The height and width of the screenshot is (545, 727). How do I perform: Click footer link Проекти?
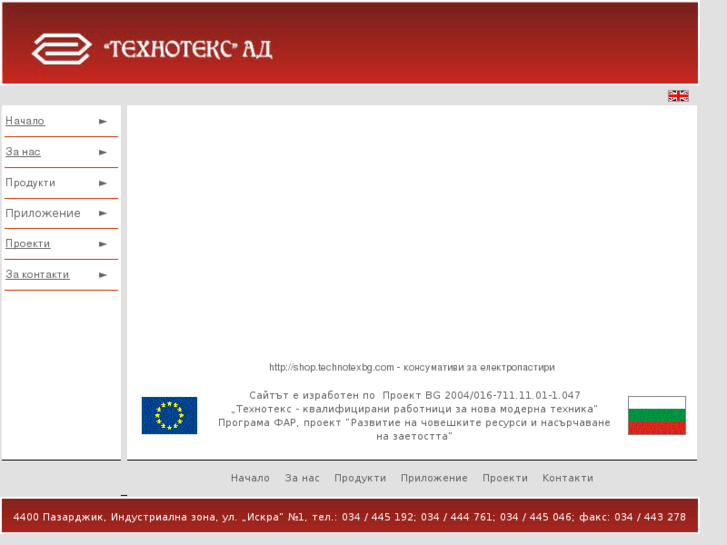click(x=505, y=478)
